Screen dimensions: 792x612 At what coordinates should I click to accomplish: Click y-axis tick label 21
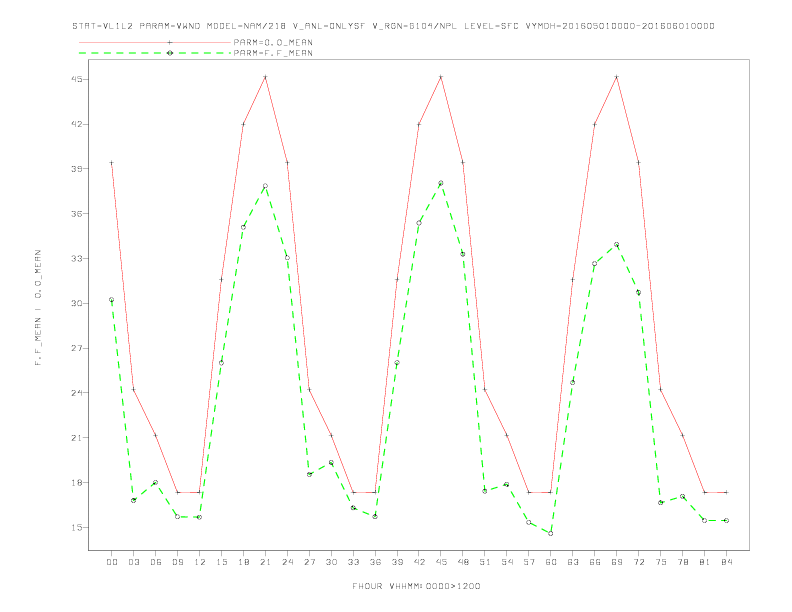click(76, 438)
